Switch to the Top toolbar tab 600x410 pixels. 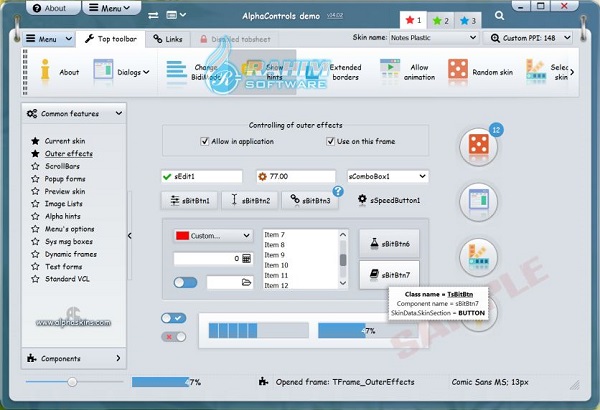[111, 39]
